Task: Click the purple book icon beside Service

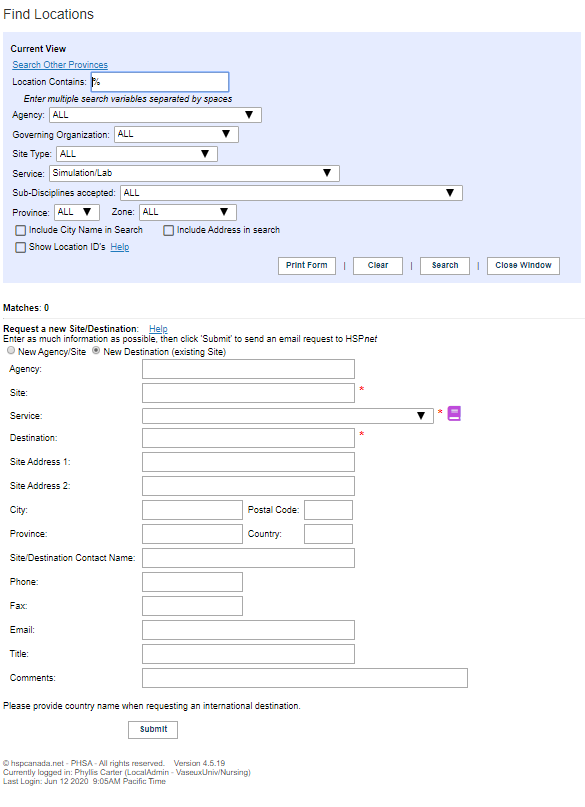Action: click(x=454, y=414)
